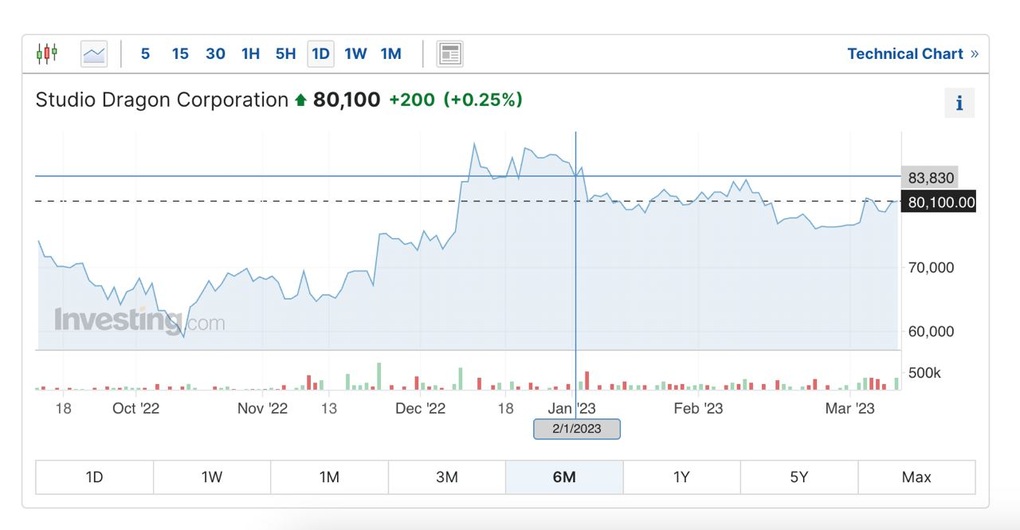The height and width of the screenshot is (530, 1020).
Task: Set interval to 5 minutes
Action: pyautogui.click(x=145, y=54)
